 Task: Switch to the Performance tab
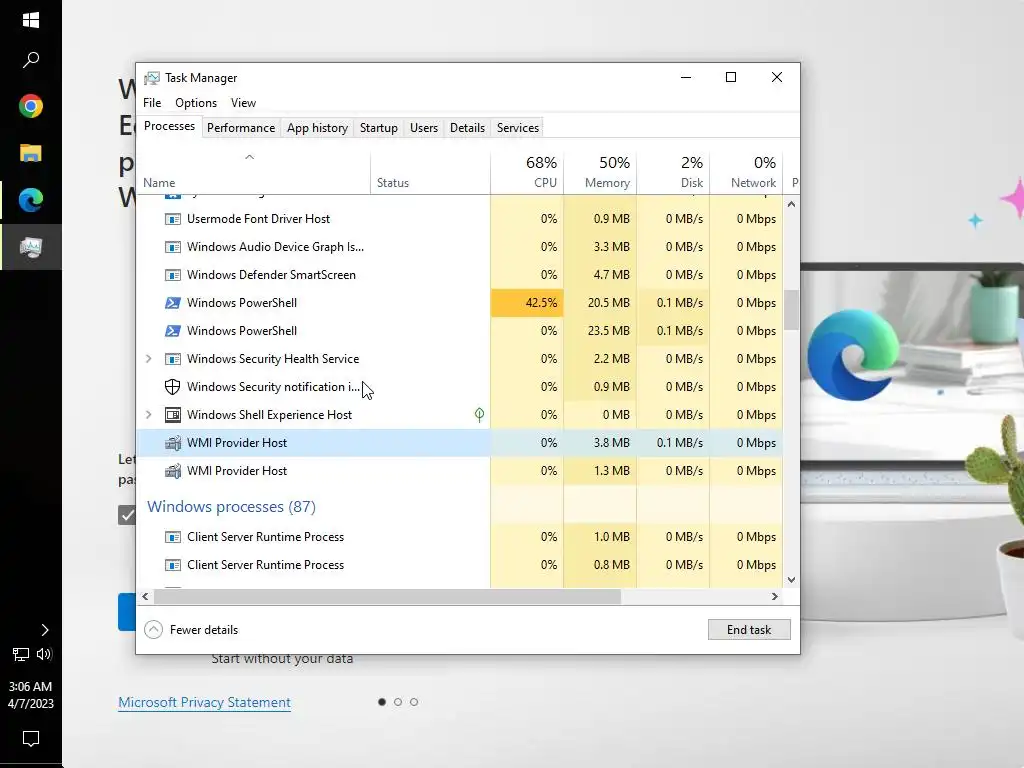coord(241,128)
